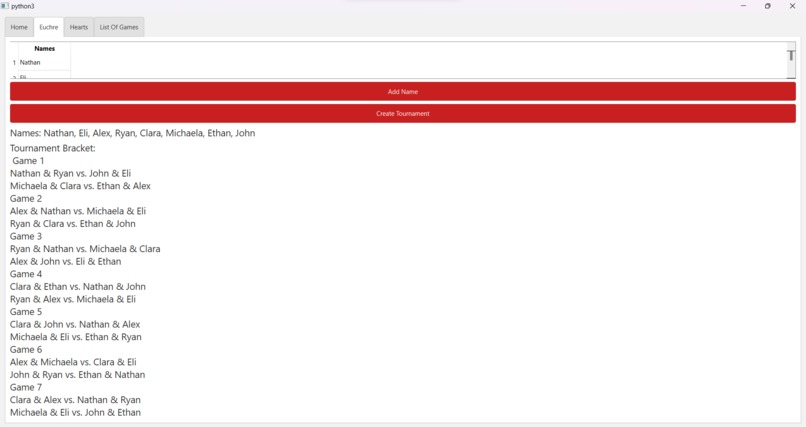Click 'Nathan & Ryan vs. John & Eli'
The width and height of the screenshot is (806, 427).
[x=70, y=173]
